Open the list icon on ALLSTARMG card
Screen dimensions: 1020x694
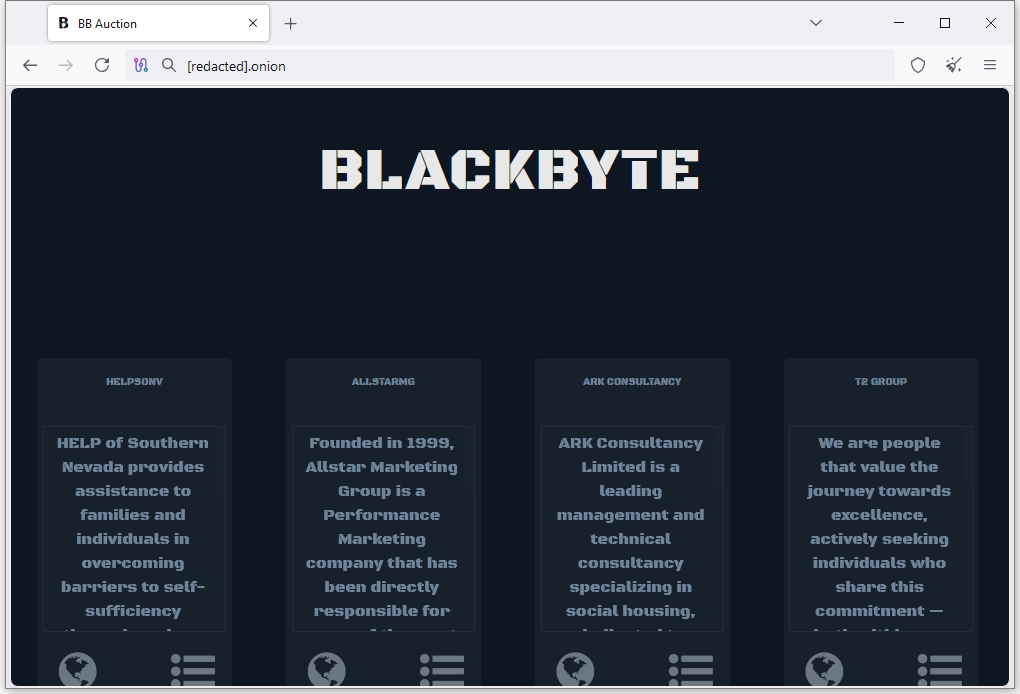(442, 669)
